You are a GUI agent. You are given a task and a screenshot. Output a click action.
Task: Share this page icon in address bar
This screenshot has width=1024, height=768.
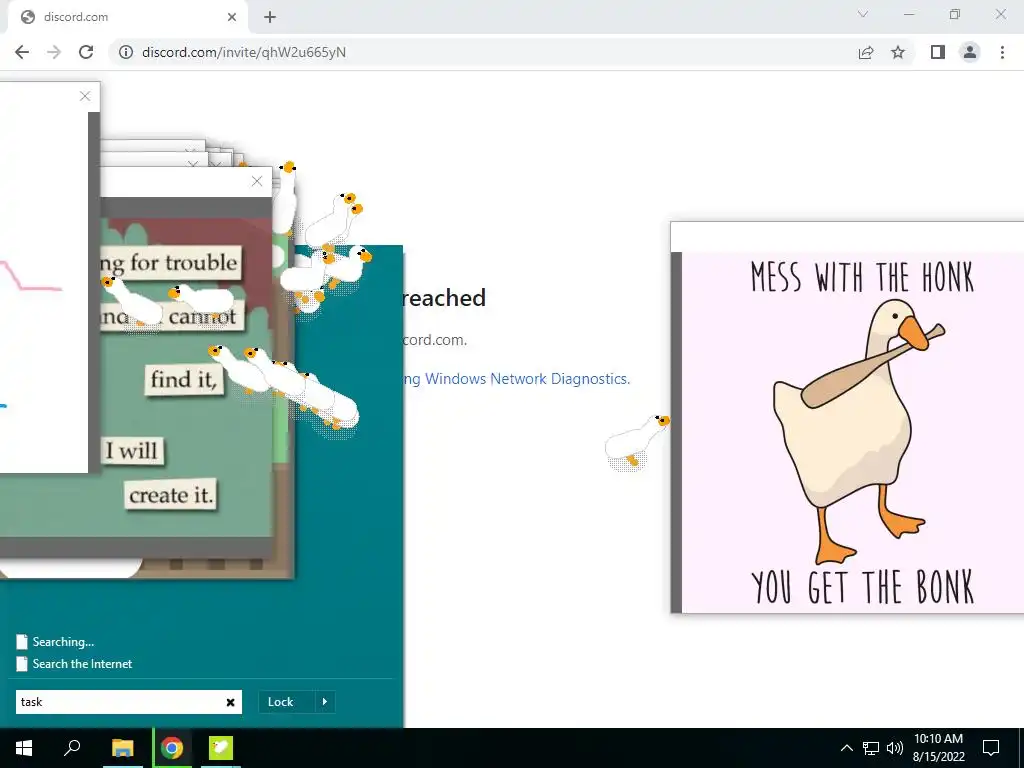(x=866, y=52)
